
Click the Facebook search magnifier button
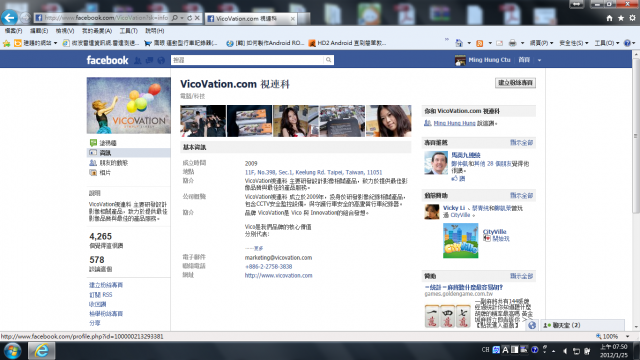point(328,60)
